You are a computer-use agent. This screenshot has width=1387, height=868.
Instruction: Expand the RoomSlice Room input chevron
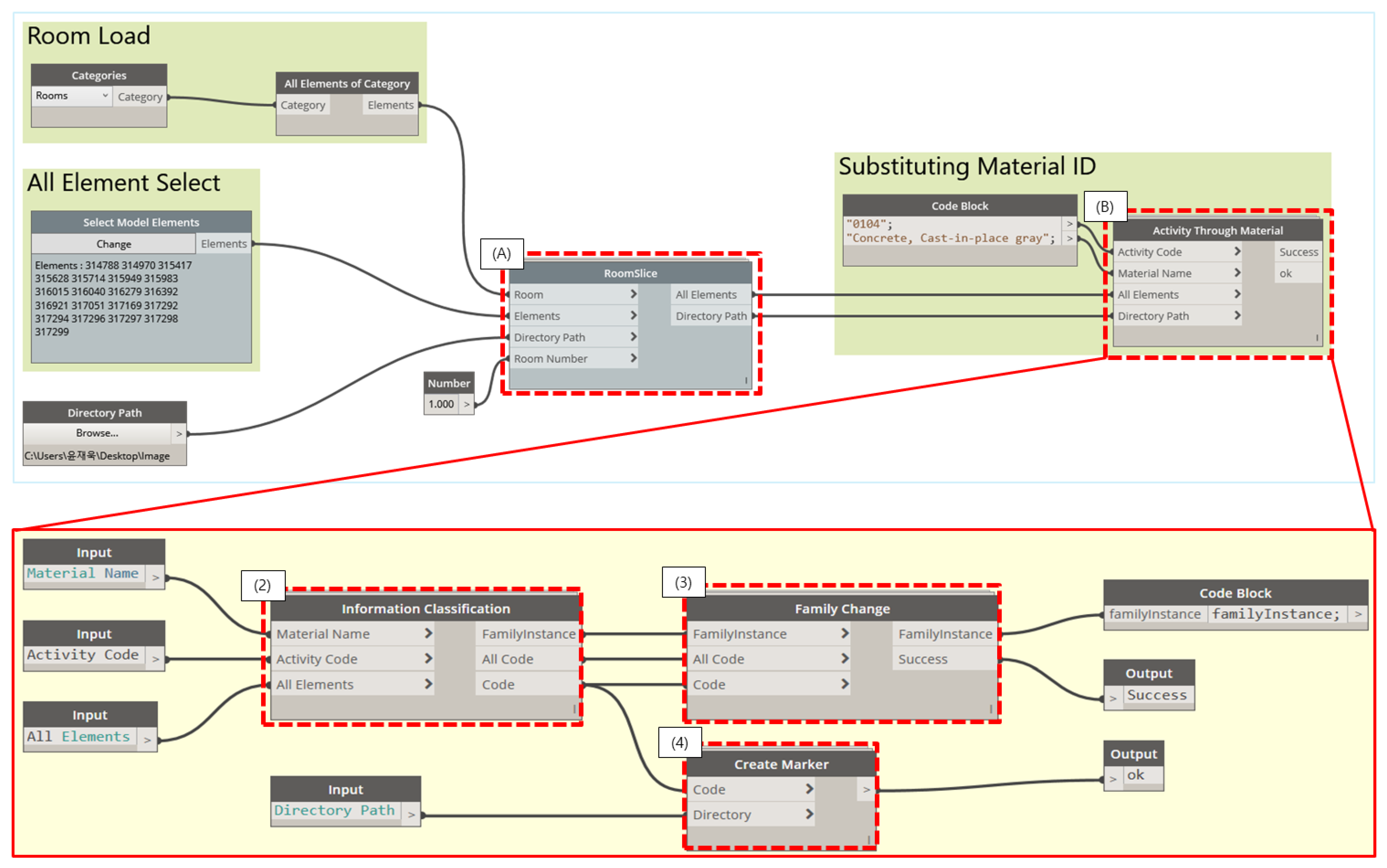(x=633, y=294)
